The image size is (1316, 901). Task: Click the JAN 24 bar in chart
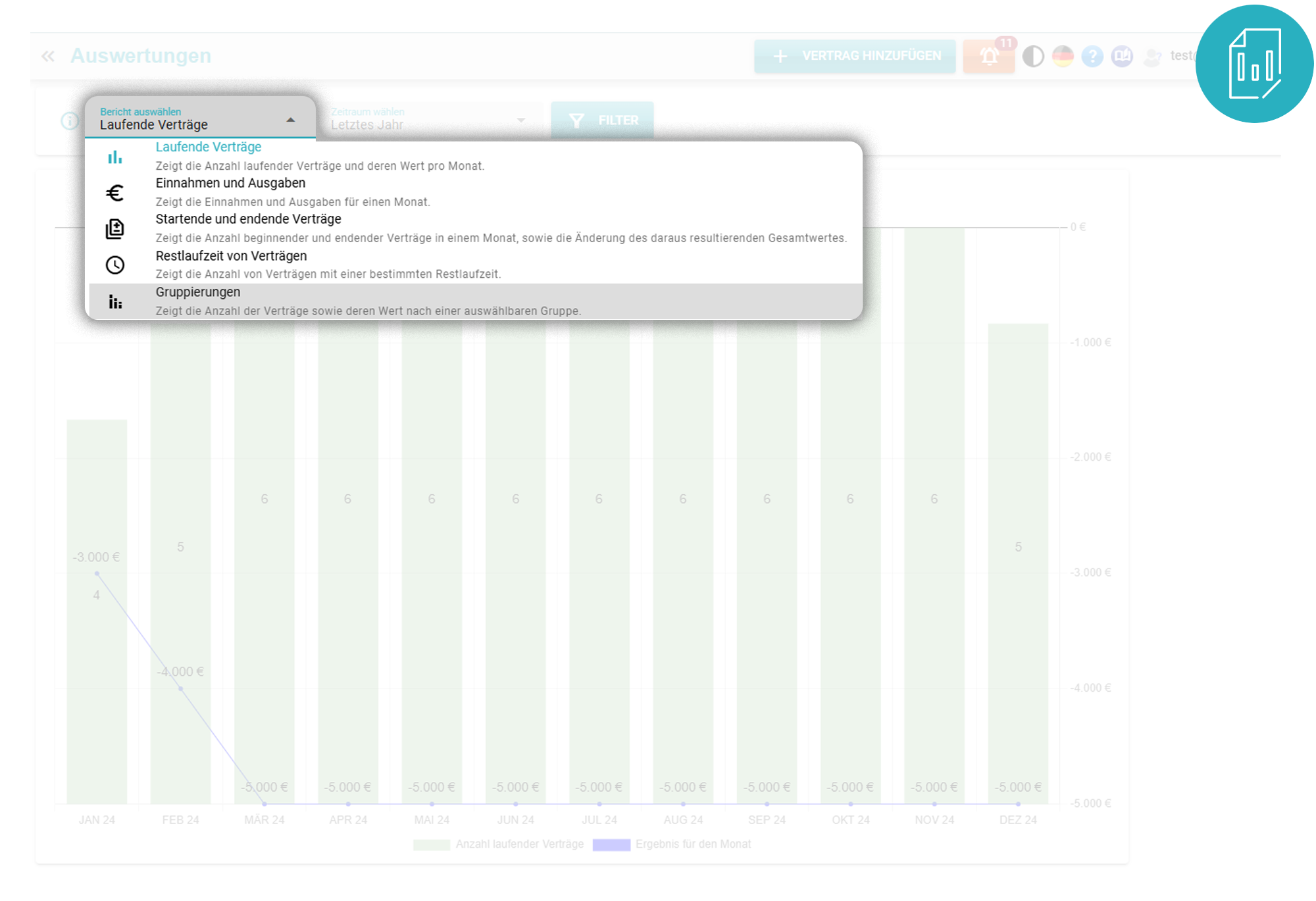click(97, 611)
